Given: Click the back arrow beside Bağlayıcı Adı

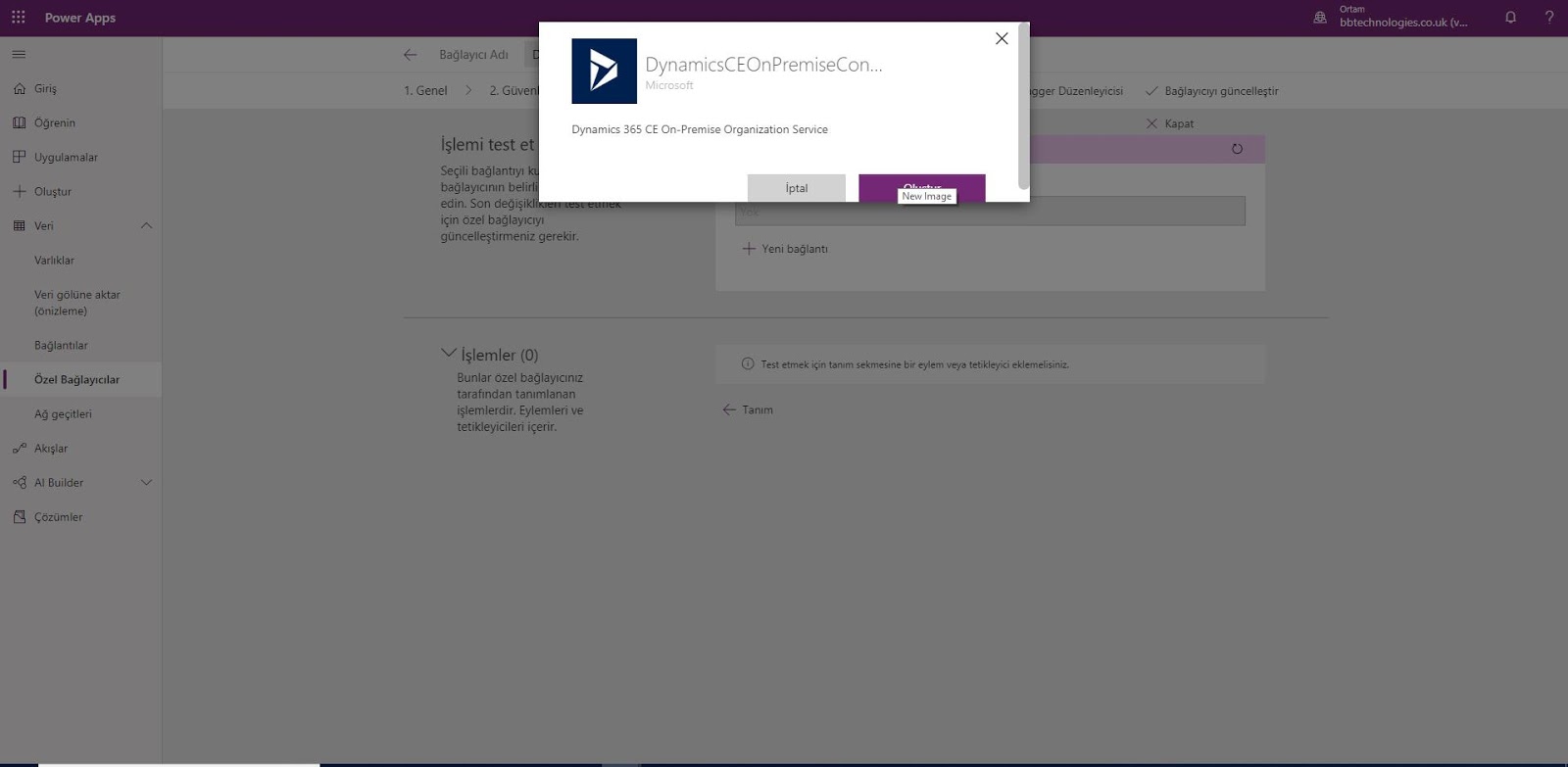Looking at the screenshot, I should [x=410, y=55].
